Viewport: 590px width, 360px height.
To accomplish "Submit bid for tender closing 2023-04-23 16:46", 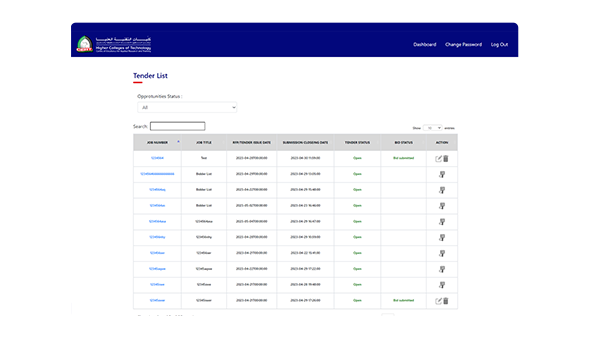I will (442, 206).
